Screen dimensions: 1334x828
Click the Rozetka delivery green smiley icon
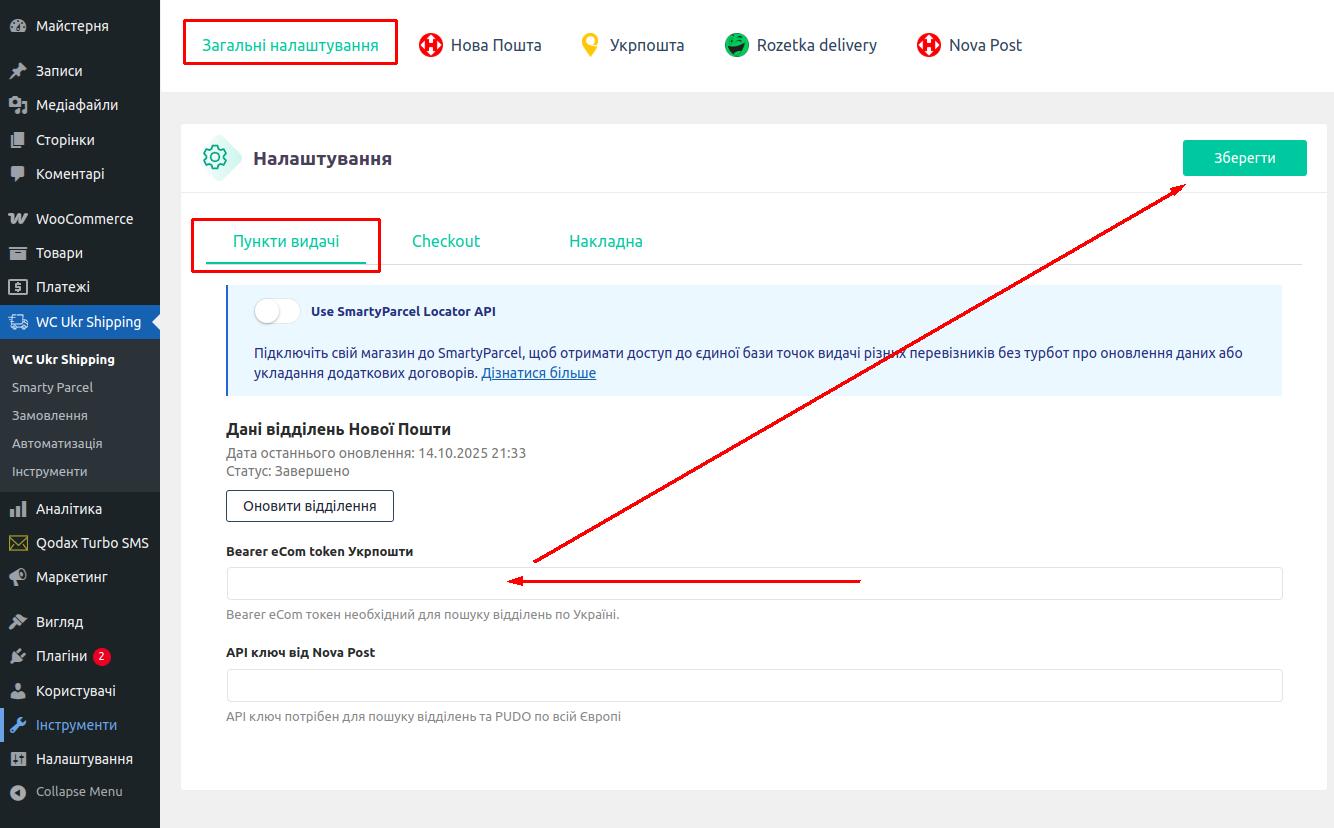pyautogui.click(x=737, y=45)
